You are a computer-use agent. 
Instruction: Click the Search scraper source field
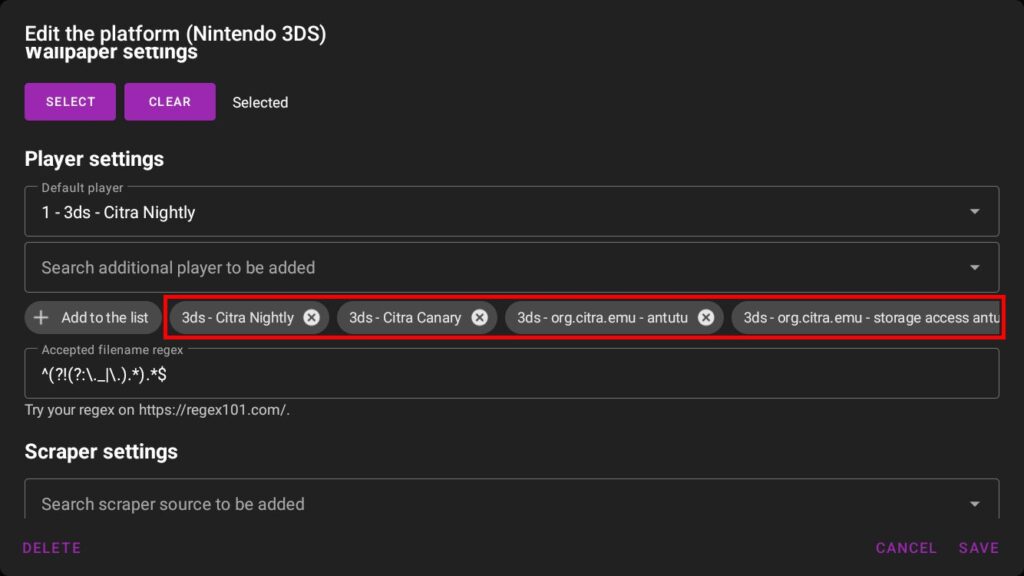pyautogui.click(x=480, y=504)
